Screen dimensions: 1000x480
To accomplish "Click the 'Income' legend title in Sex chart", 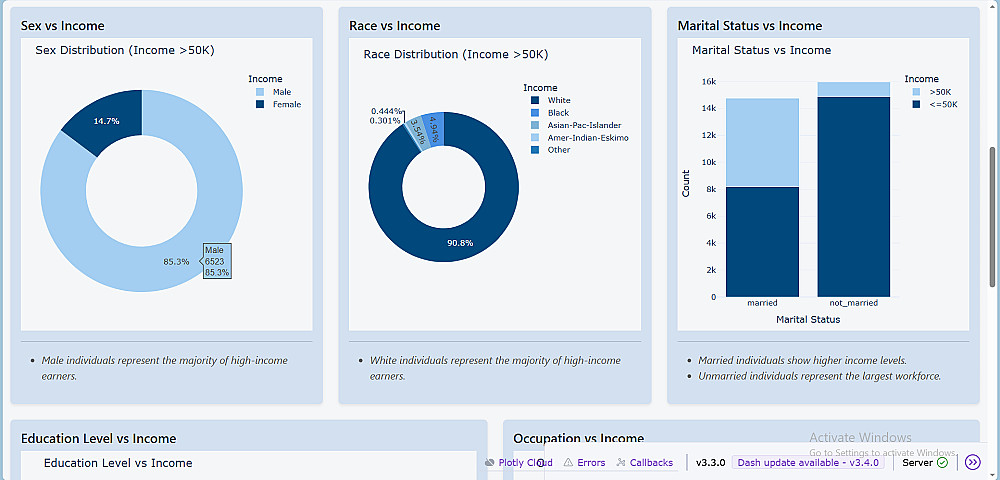I will coord(265,79).
